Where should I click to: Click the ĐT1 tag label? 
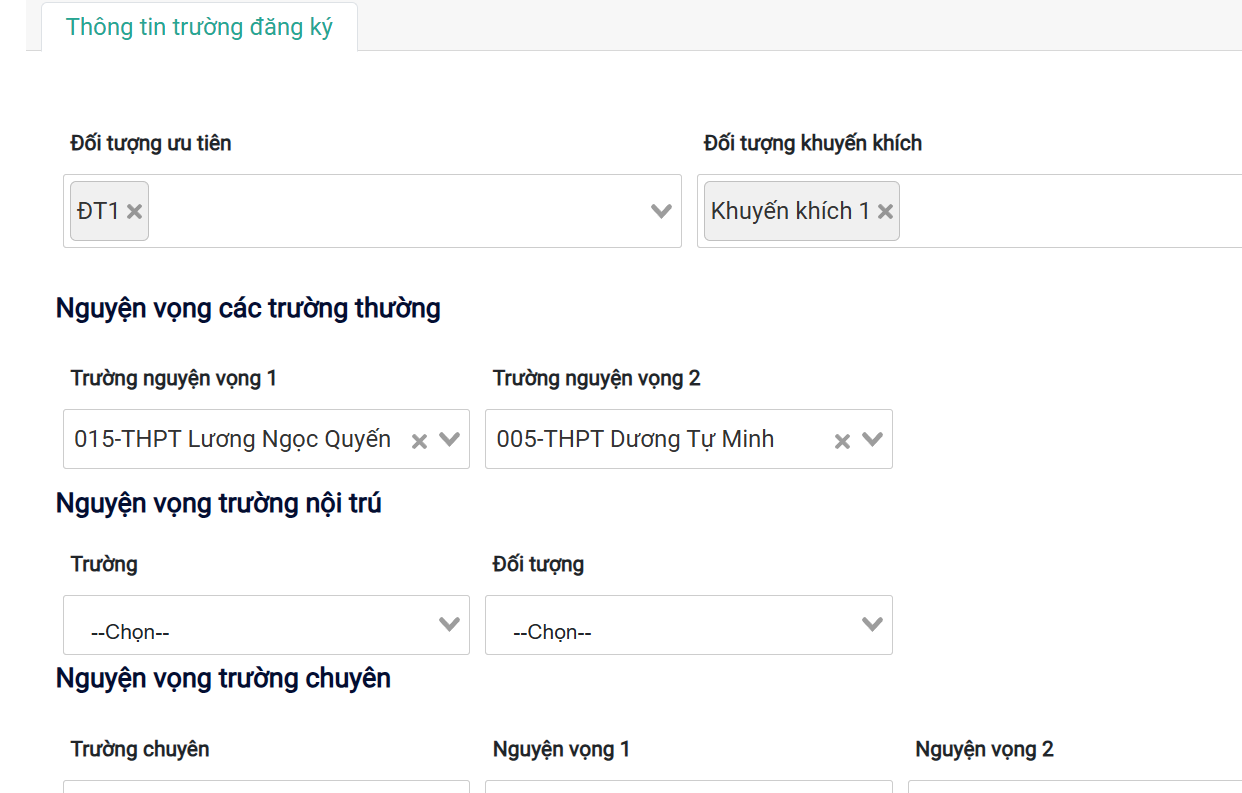pos(98,211)
